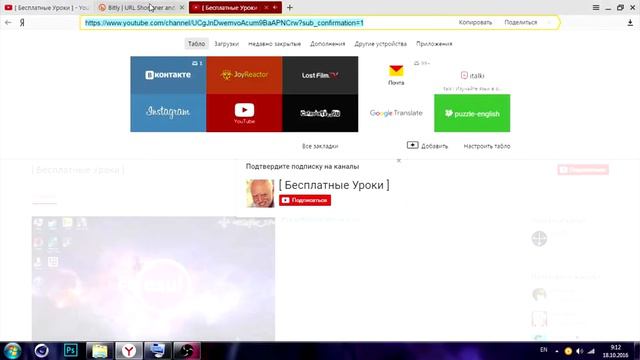640x360 pixels.
Task: Open the file explorer taskbar icon
Action: pyautogui.click(x=99, y=351)
